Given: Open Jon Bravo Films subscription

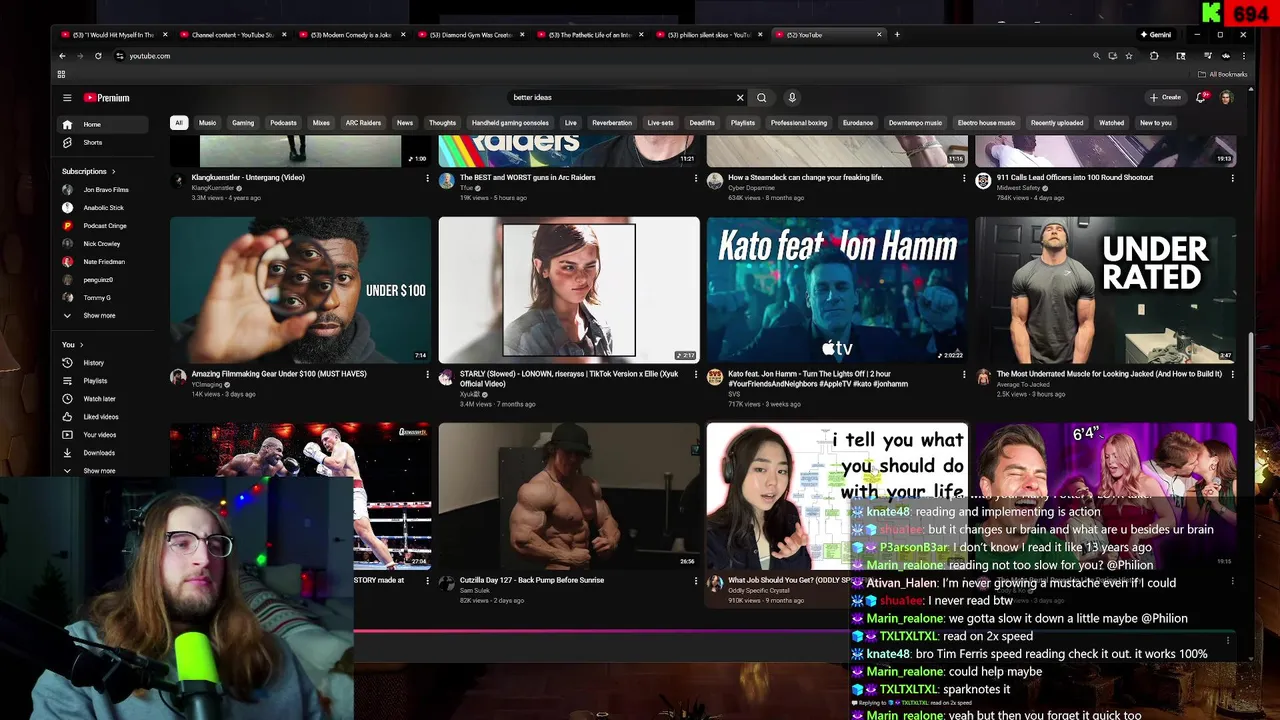Looking at the screenshot, I should 103,190.
